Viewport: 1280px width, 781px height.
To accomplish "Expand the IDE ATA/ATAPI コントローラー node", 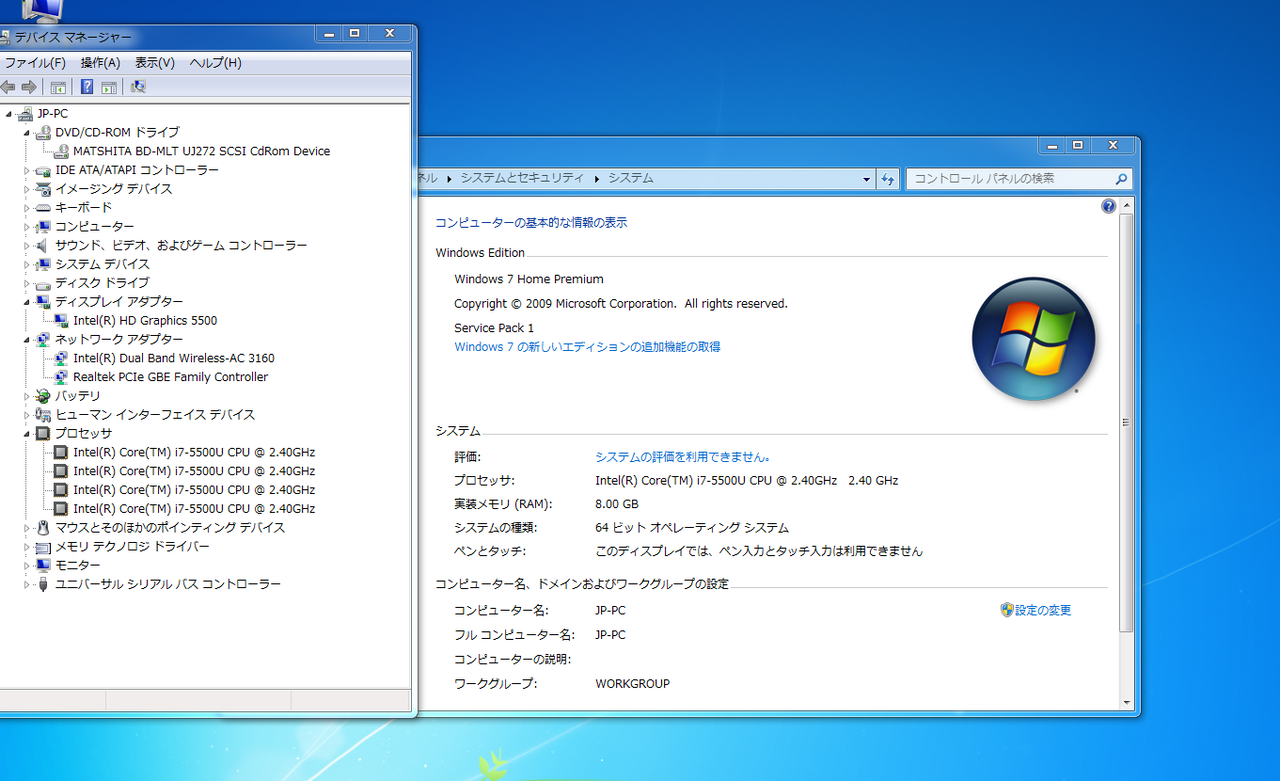I will [x=27, y=170].
